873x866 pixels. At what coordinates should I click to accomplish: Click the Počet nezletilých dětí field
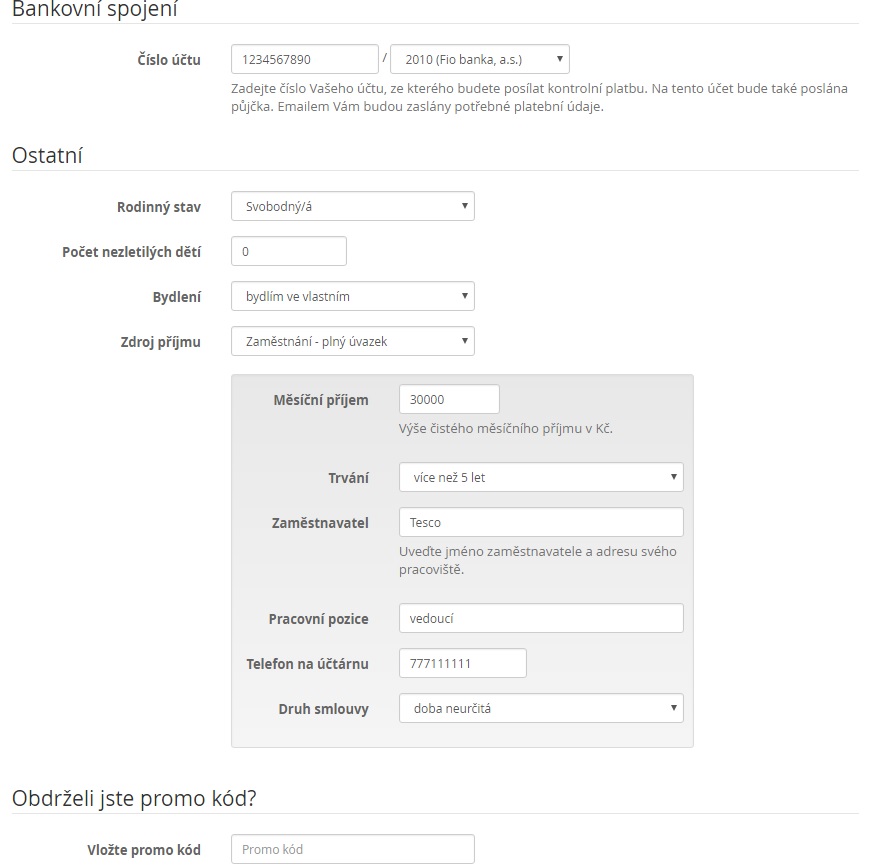[x=288, y=251]
